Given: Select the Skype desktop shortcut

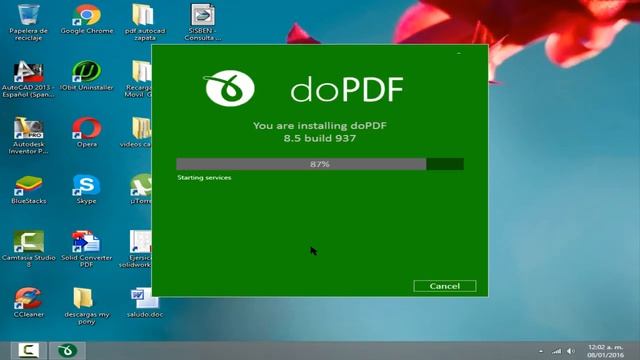Looking at the screenshot, I should tap(87, 189).
